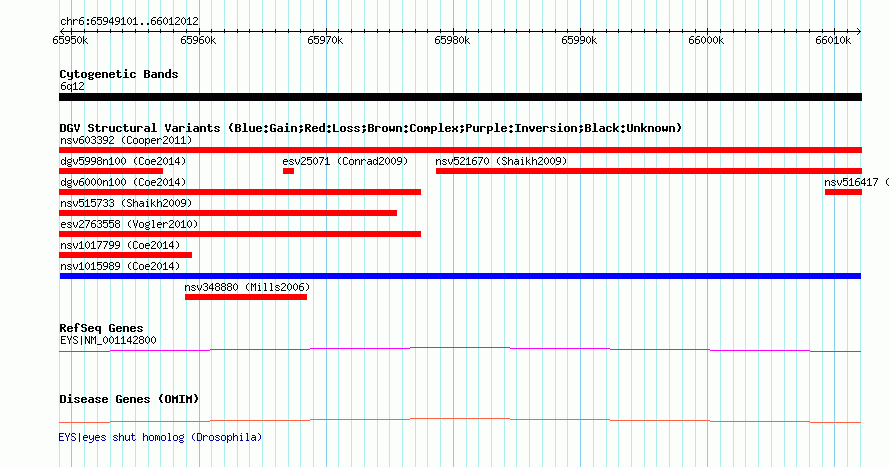Select the small red bar under esv25071
This screenshot has height=467, width=890.
tap(288, 171)
